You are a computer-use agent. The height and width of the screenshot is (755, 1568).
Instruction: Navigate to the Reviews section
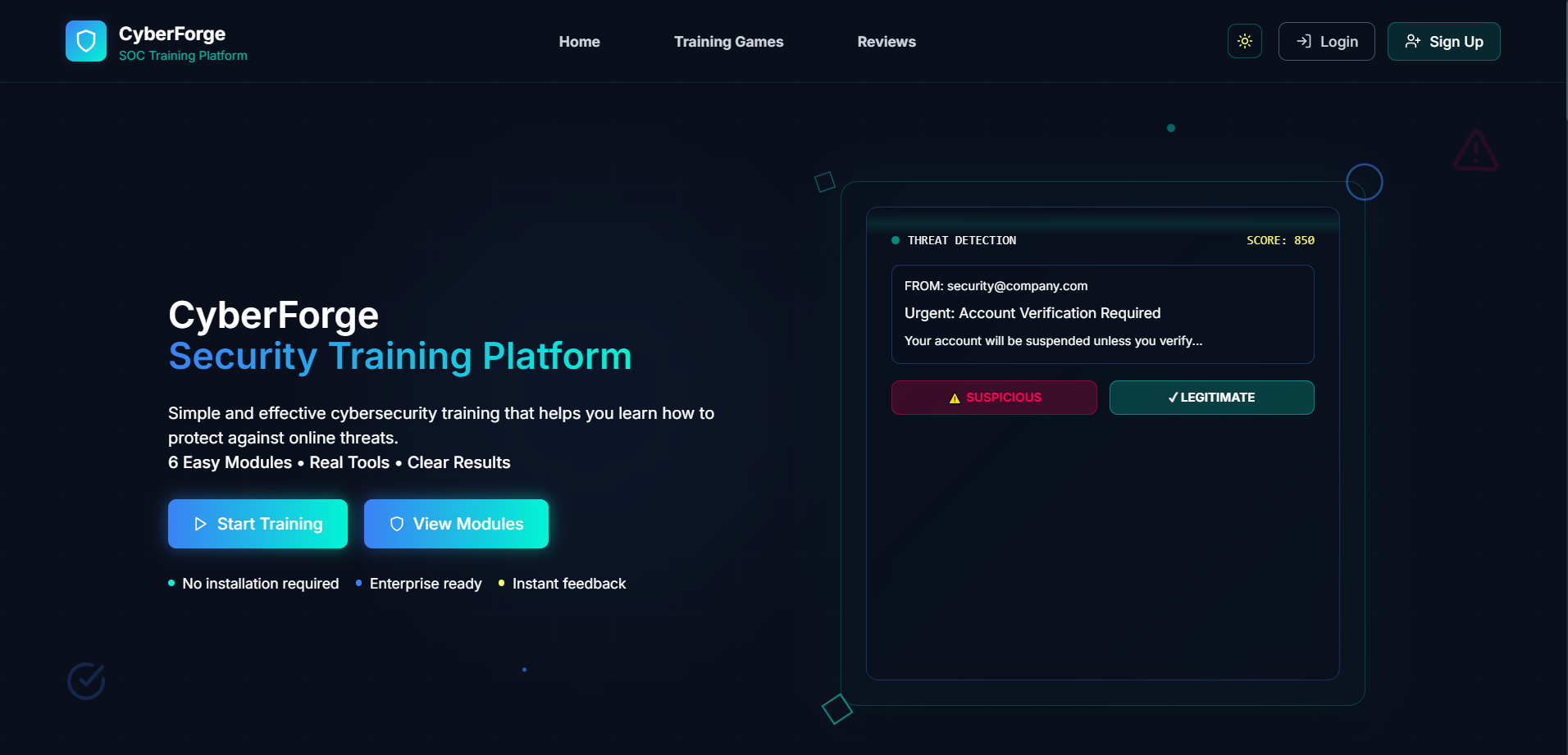[x=886, y=42]
